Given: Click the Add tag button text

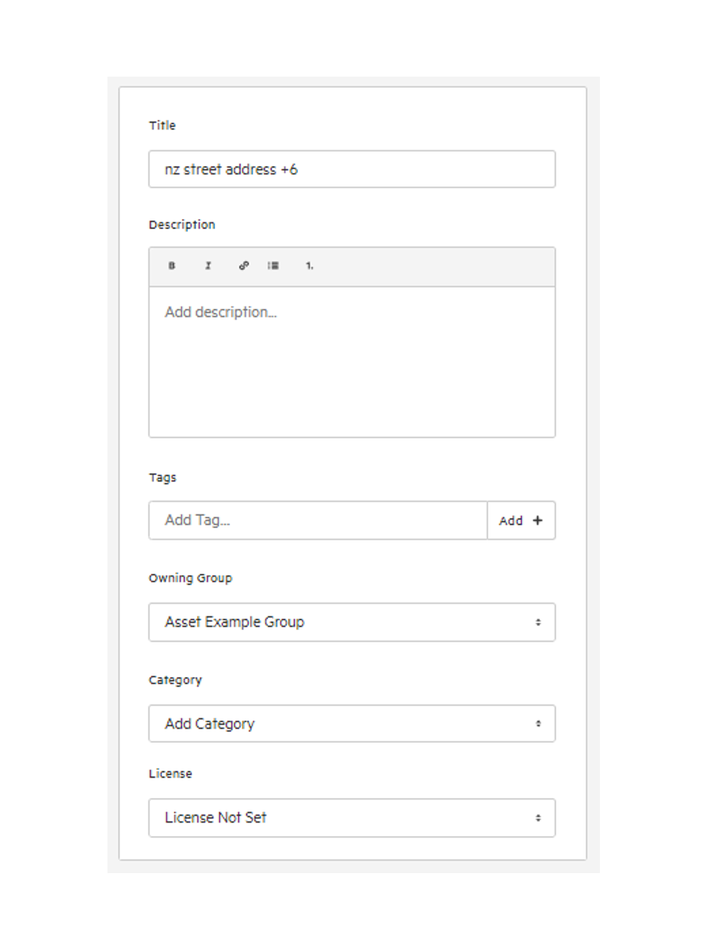Looking at the screenshot, I should point(511,520).
